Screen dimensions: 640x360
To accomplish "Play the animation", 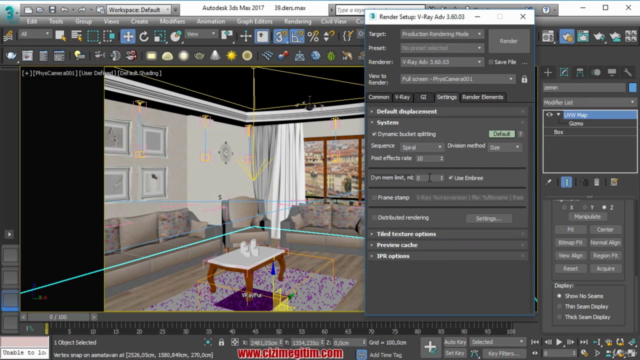I will [x=559, y=342].
